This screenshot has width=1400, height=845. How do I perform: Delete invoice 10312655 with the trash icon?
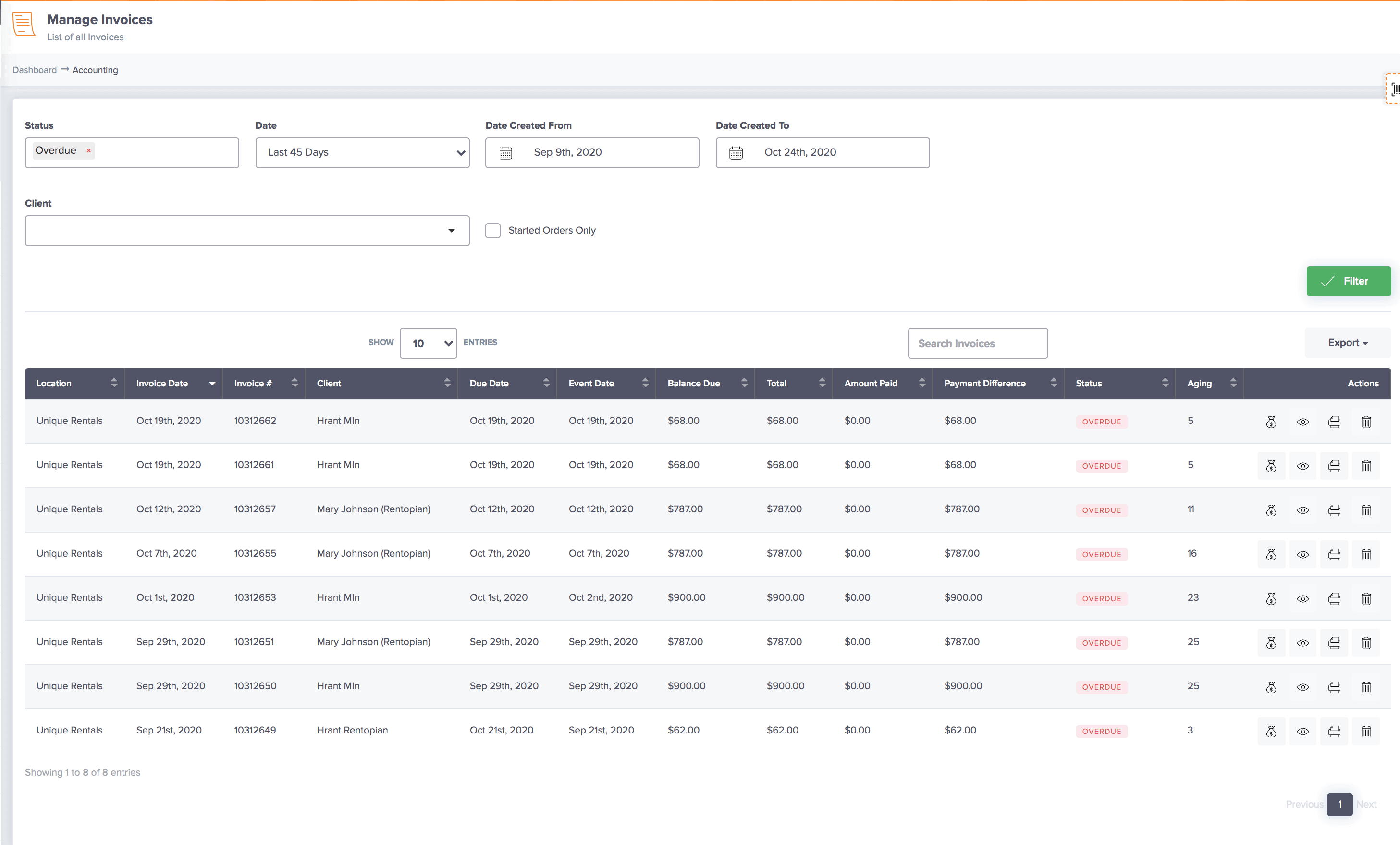coord(1366,554)
